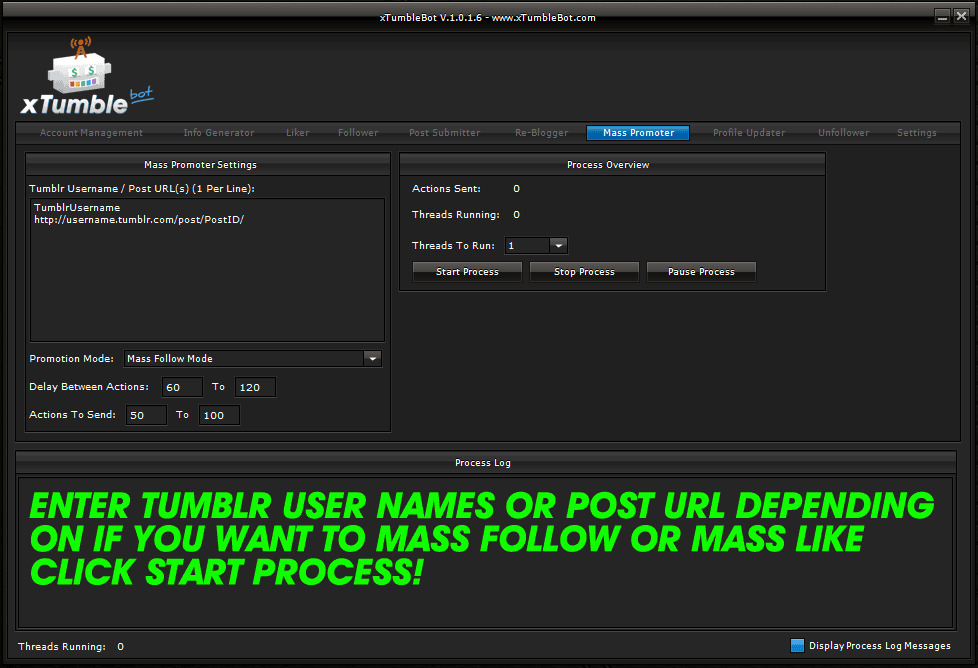Screen dimensions: 978x668
Task: Click the 'Tumblr Username / Post URL(s) (1 Per Line):' label
Action: pyautogui.click(x=142, y=188)
